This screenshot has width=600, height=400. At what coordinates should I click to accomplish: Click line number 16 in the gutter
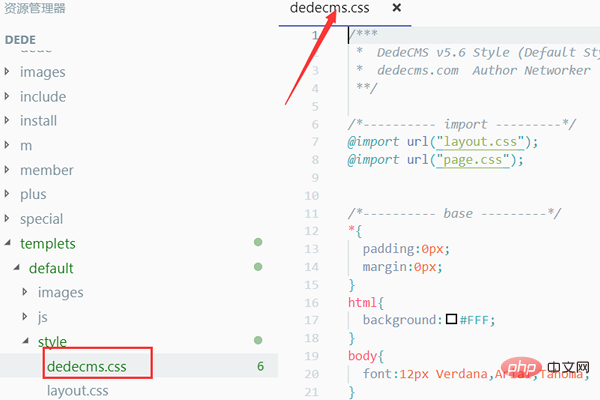311,303
